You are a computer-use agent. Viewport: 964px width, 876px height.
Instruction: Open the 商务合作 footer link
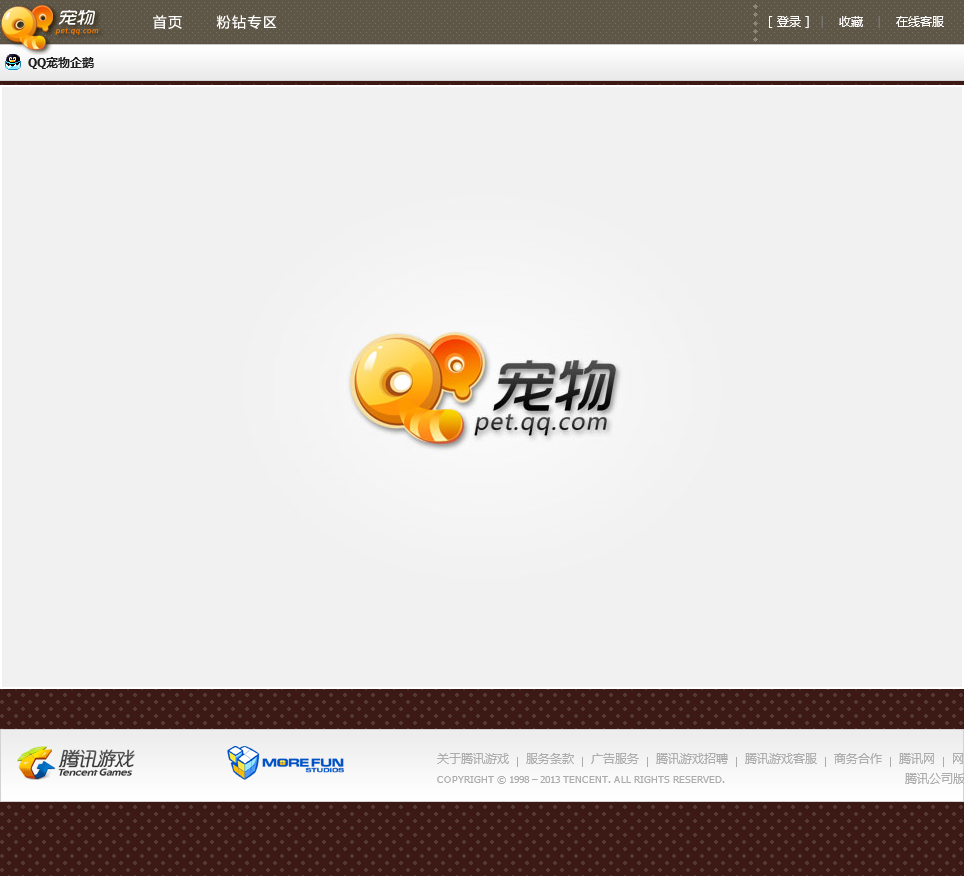pos(858,759)
